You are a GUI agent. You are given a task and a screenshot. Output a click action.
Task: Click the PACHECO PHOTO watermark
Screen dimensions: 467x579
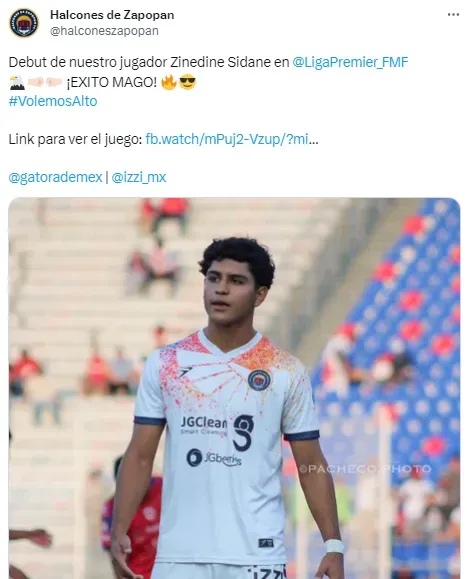click(365, 469)
